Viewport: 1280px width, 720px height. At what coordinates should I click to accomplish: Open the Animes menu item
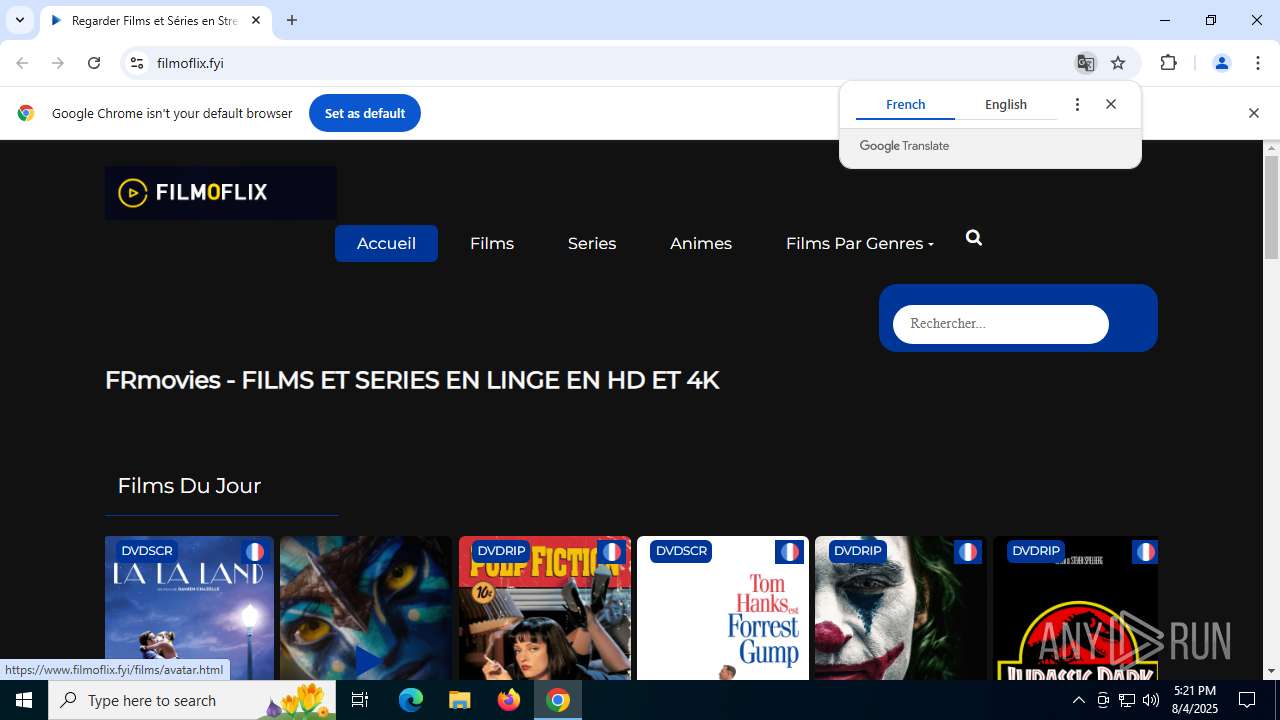[x=701, y=243]
